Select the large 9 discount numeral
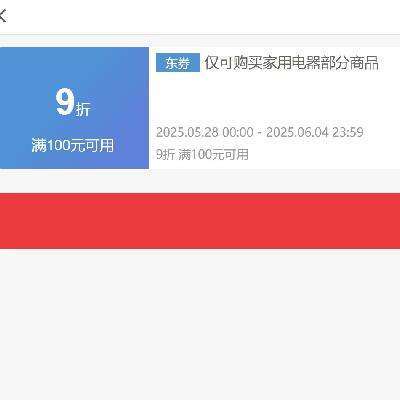 [65, 102]
